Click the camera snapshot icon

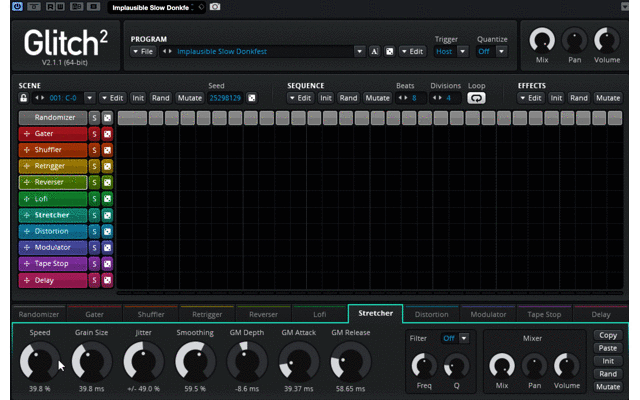coord(215,7)
